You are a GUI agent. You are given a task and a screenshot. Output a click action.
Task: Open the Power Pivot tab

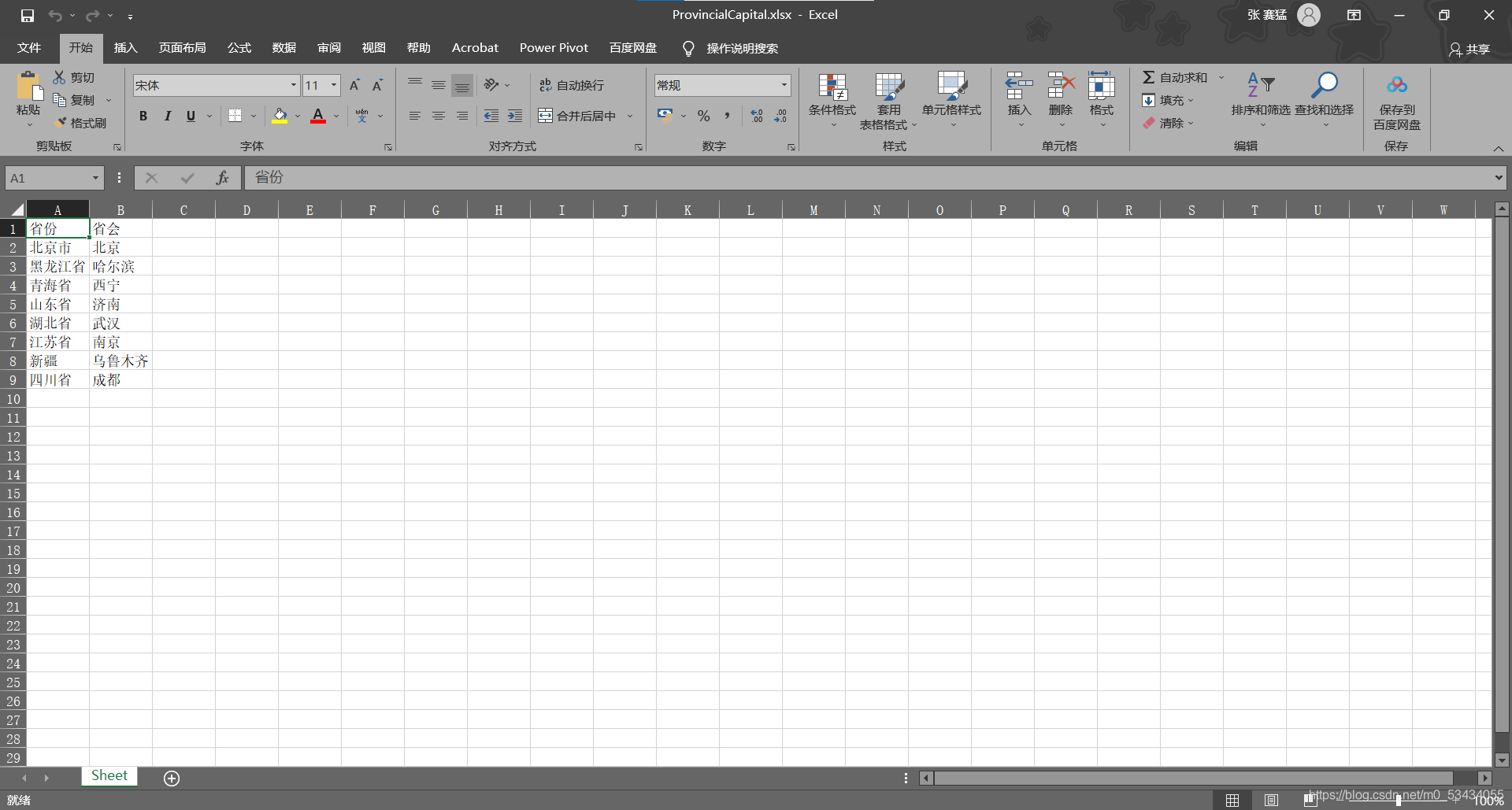554,48
